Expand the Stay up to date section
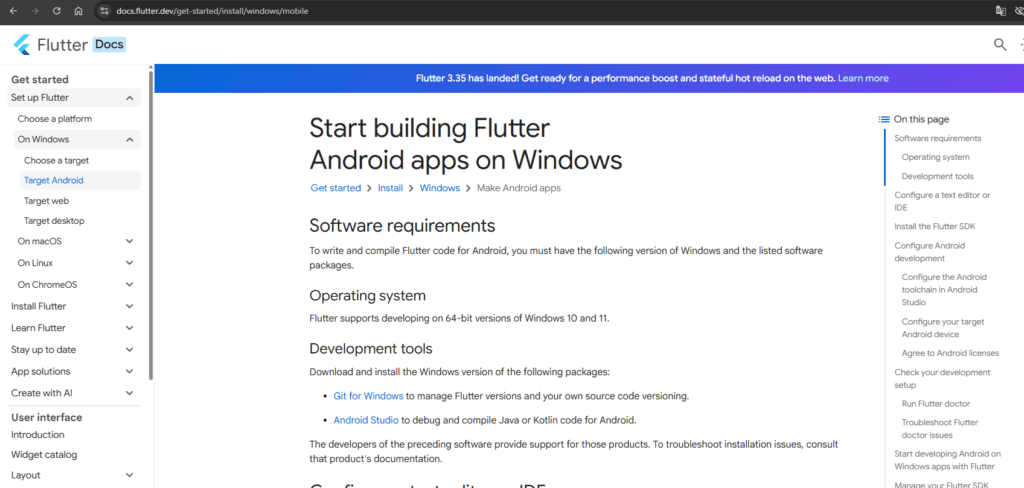The image size is (1024, 488). click(129, 350)
